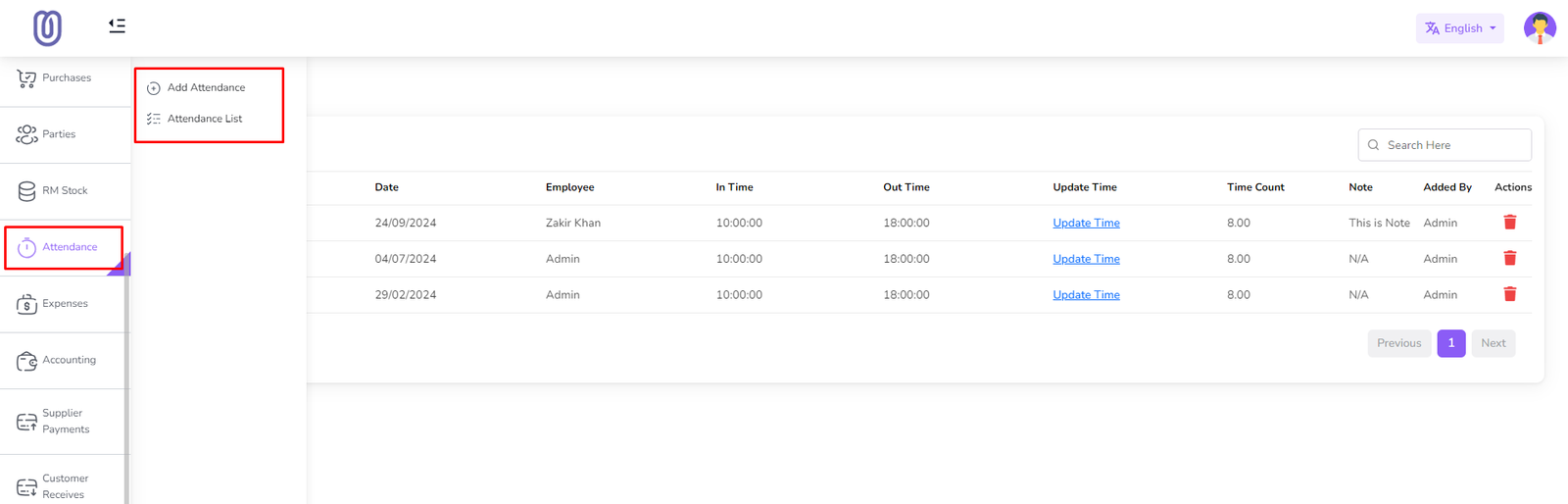Click Update Time for Zakir Khan
The image size is (1568, 504).
(x=1086, y=224)
